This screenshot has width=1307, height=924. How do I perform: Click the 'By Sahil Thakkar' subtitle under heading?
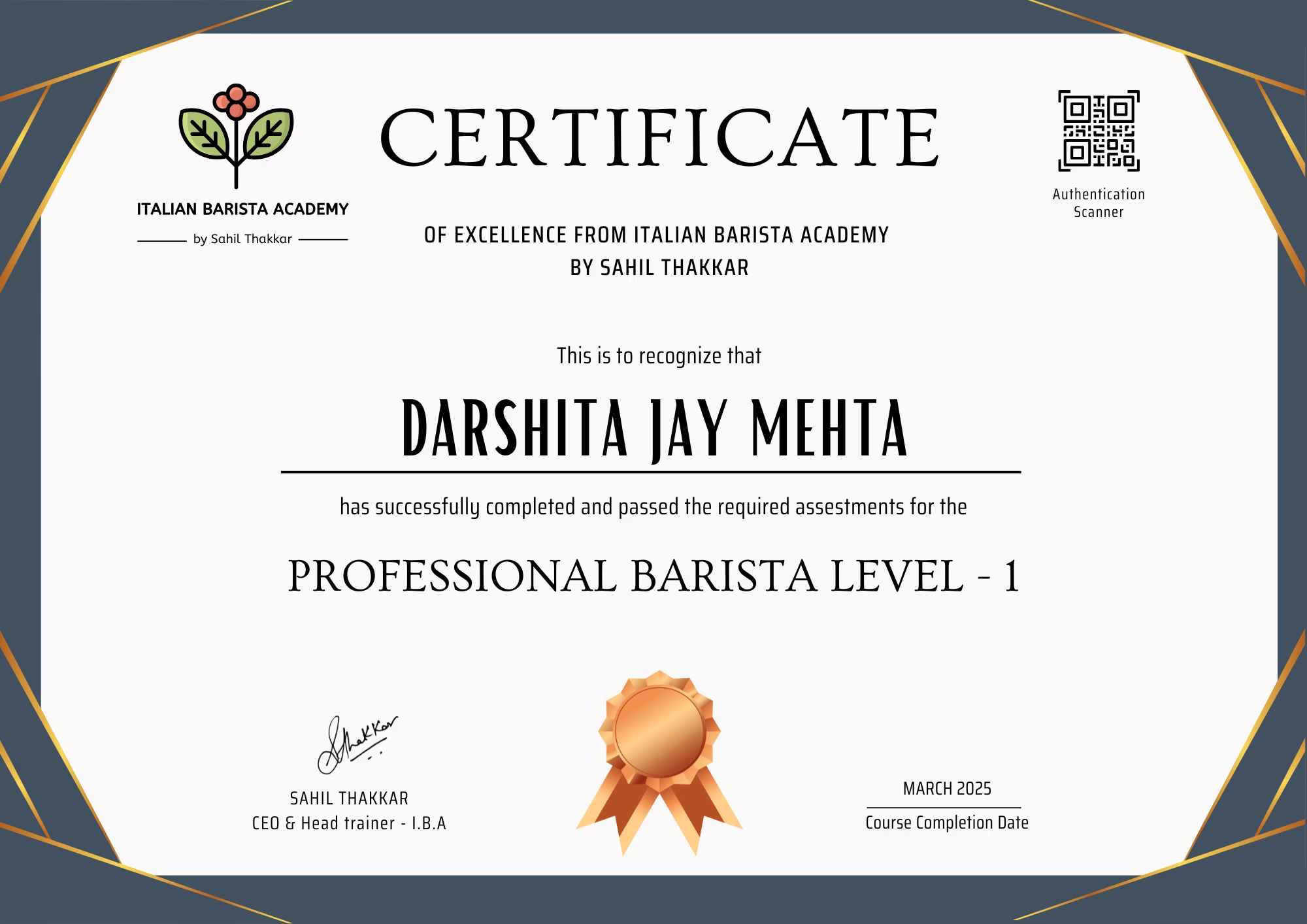click(659, 268)
